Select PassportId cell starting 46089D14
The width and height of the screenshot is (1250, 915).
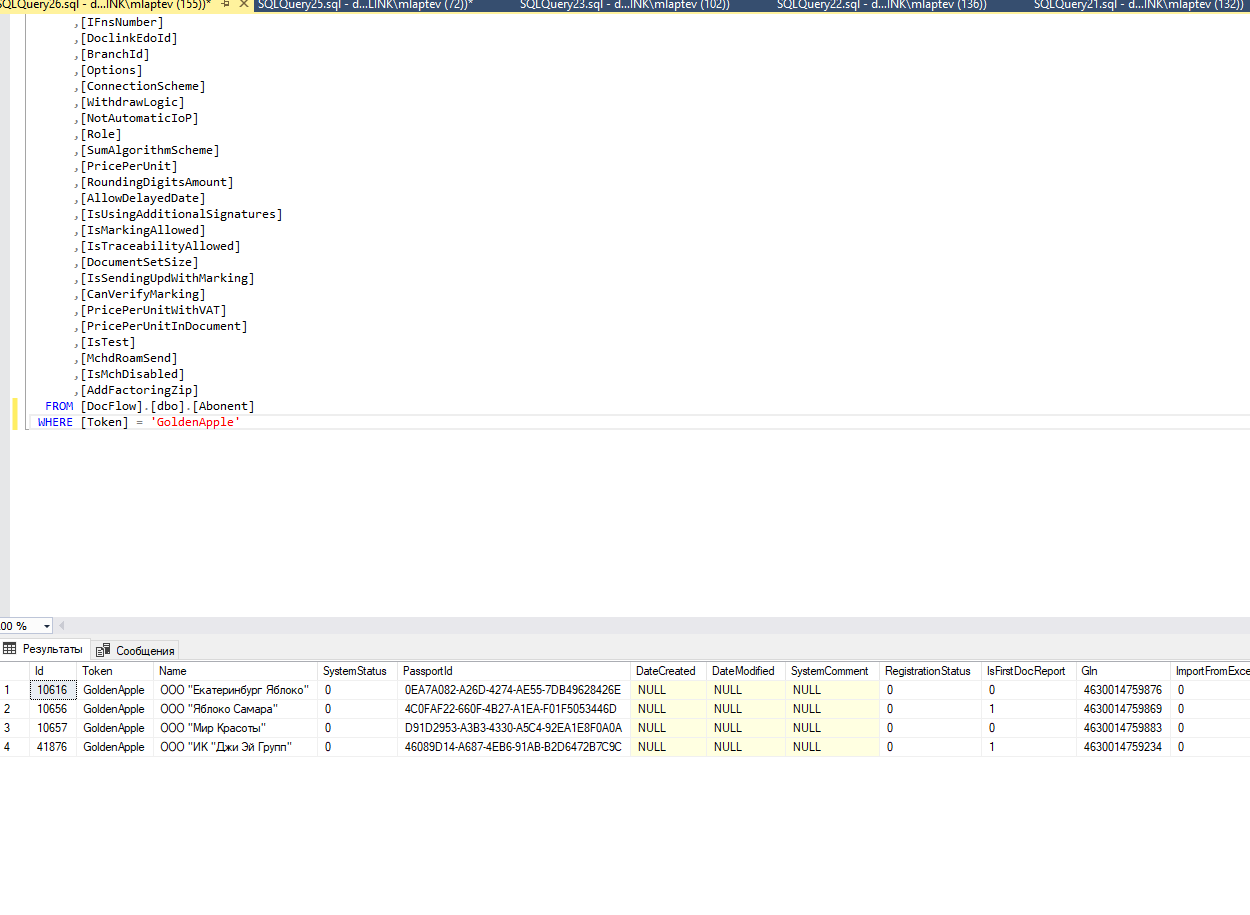(514, 747)
